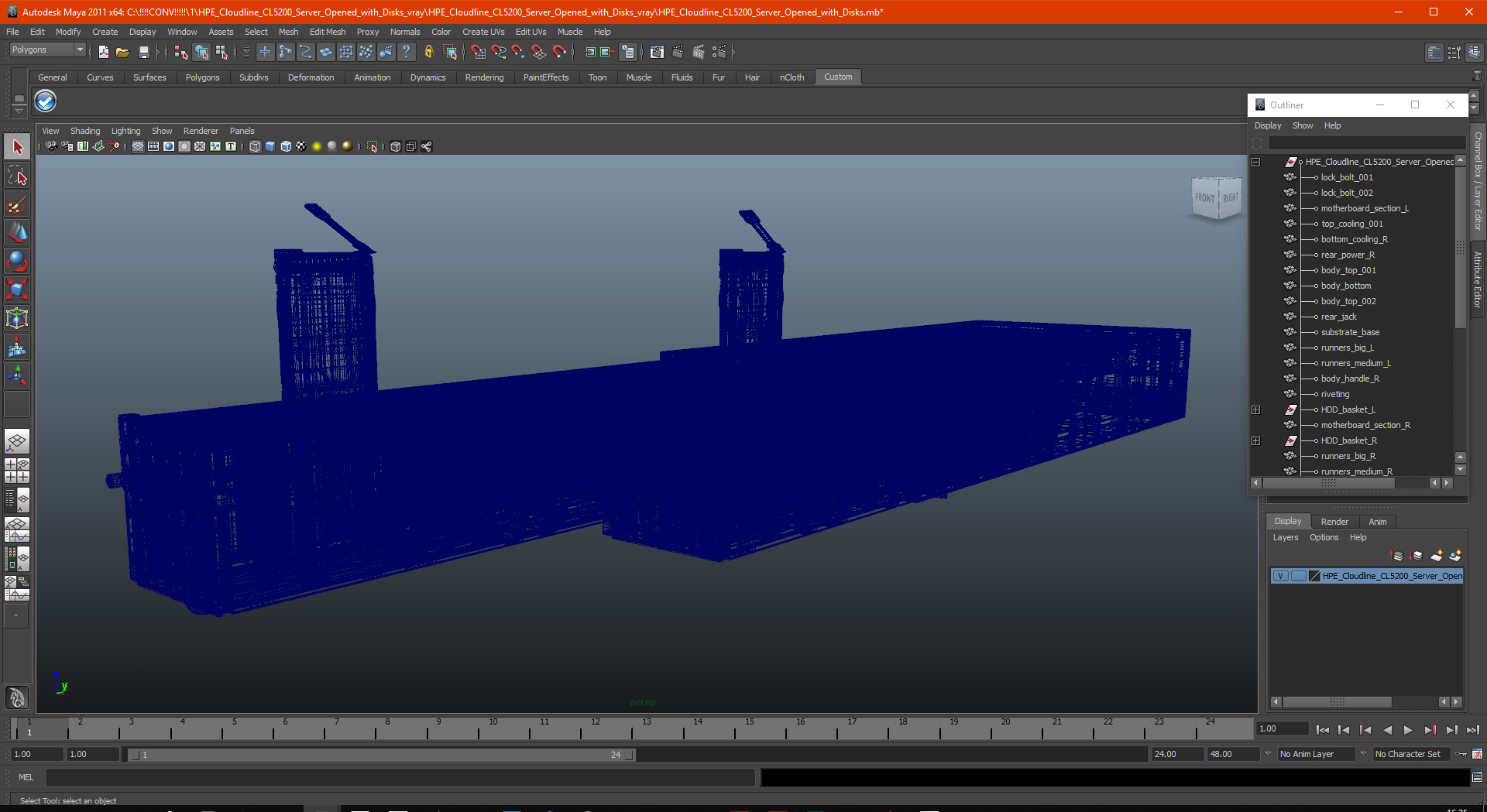The width and height of the screenshot is (1487, 812).
Task: Collapse the HPE_Cloudline root node in Outliner
Action: pyautogui.click(x=1256, y=162)
